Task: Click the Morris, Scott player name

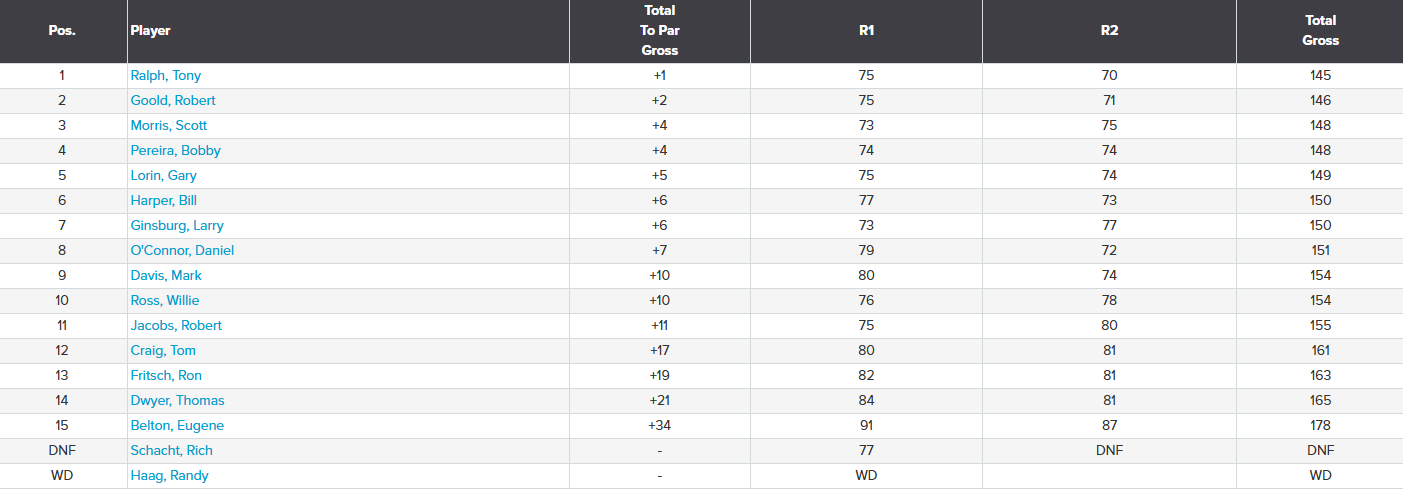Action: pyautogui.click(x=169, y=125)
